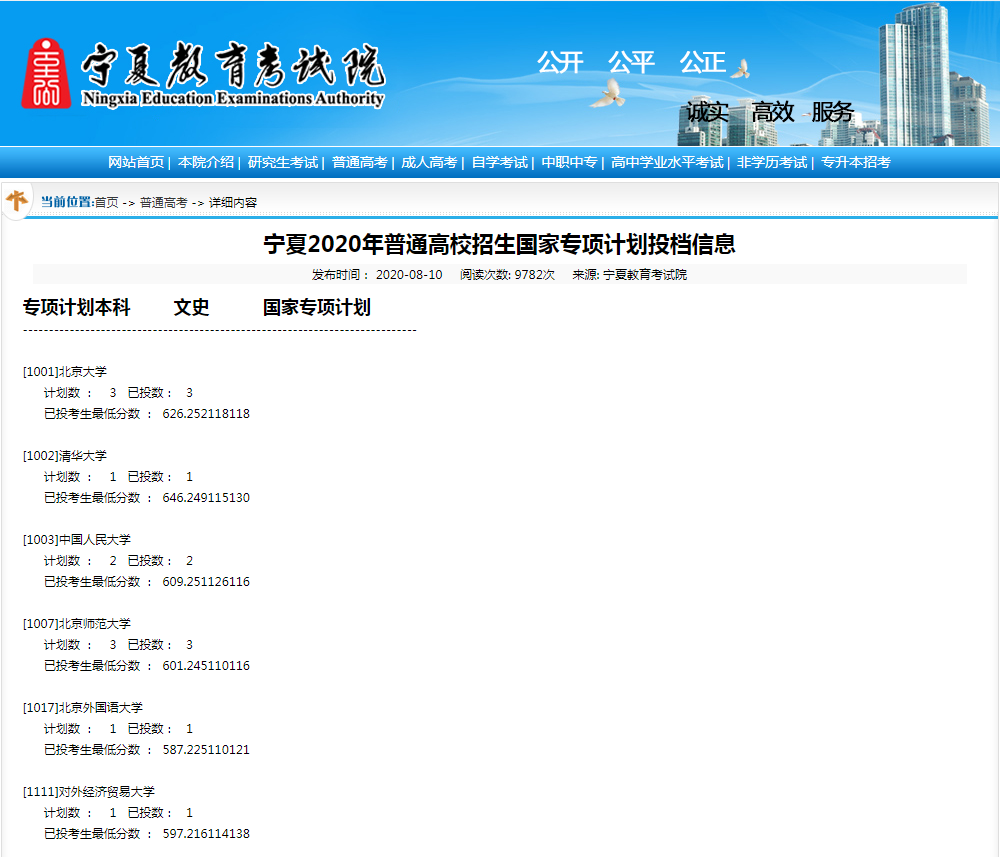Click the [1111]对外经济贸易大学 entry
The height and width of the screenshot is (857, 1000).
point(89,792)
